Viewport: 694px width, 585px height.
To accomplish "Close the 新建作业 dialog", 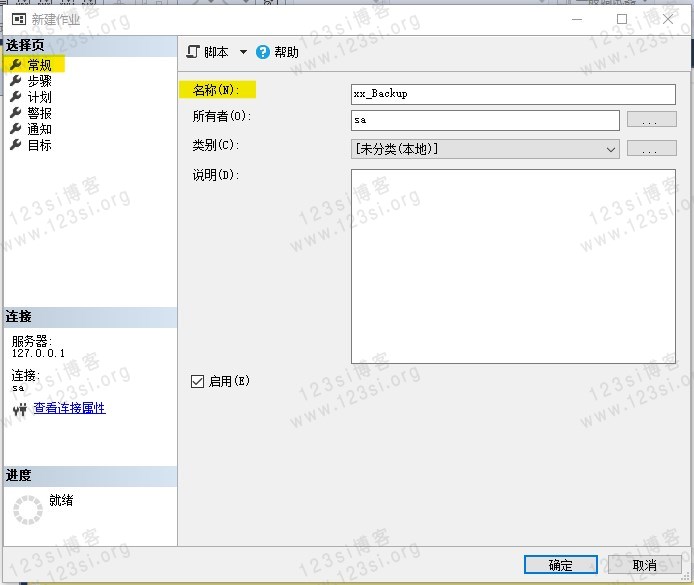I will pos(668,19).
